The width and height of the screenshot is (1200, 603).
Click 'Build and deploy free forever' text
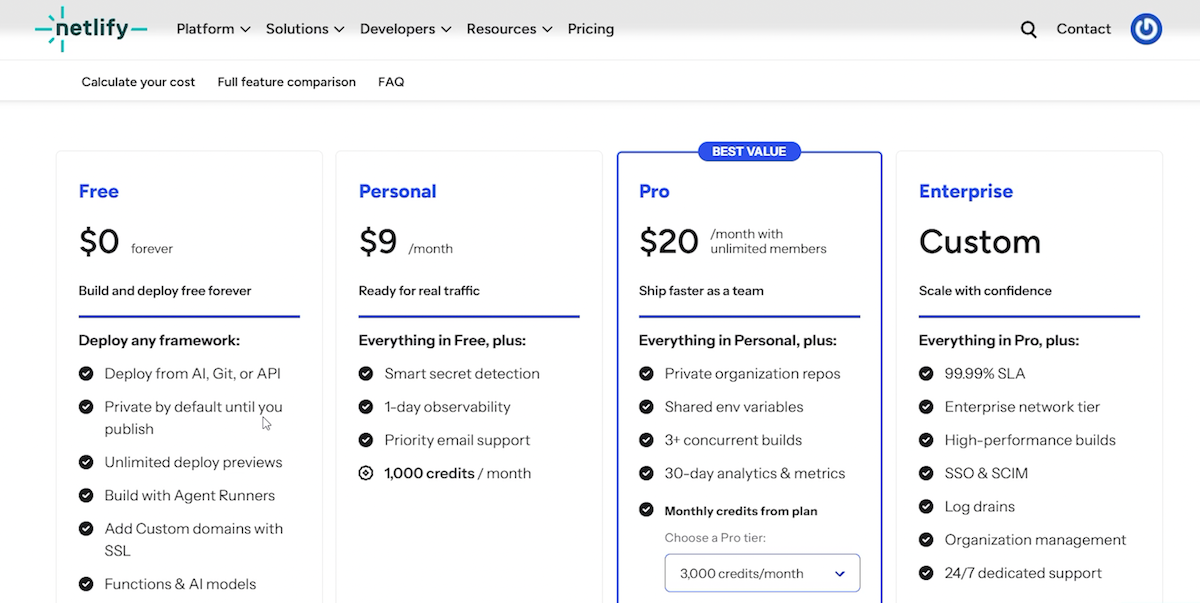165,291
